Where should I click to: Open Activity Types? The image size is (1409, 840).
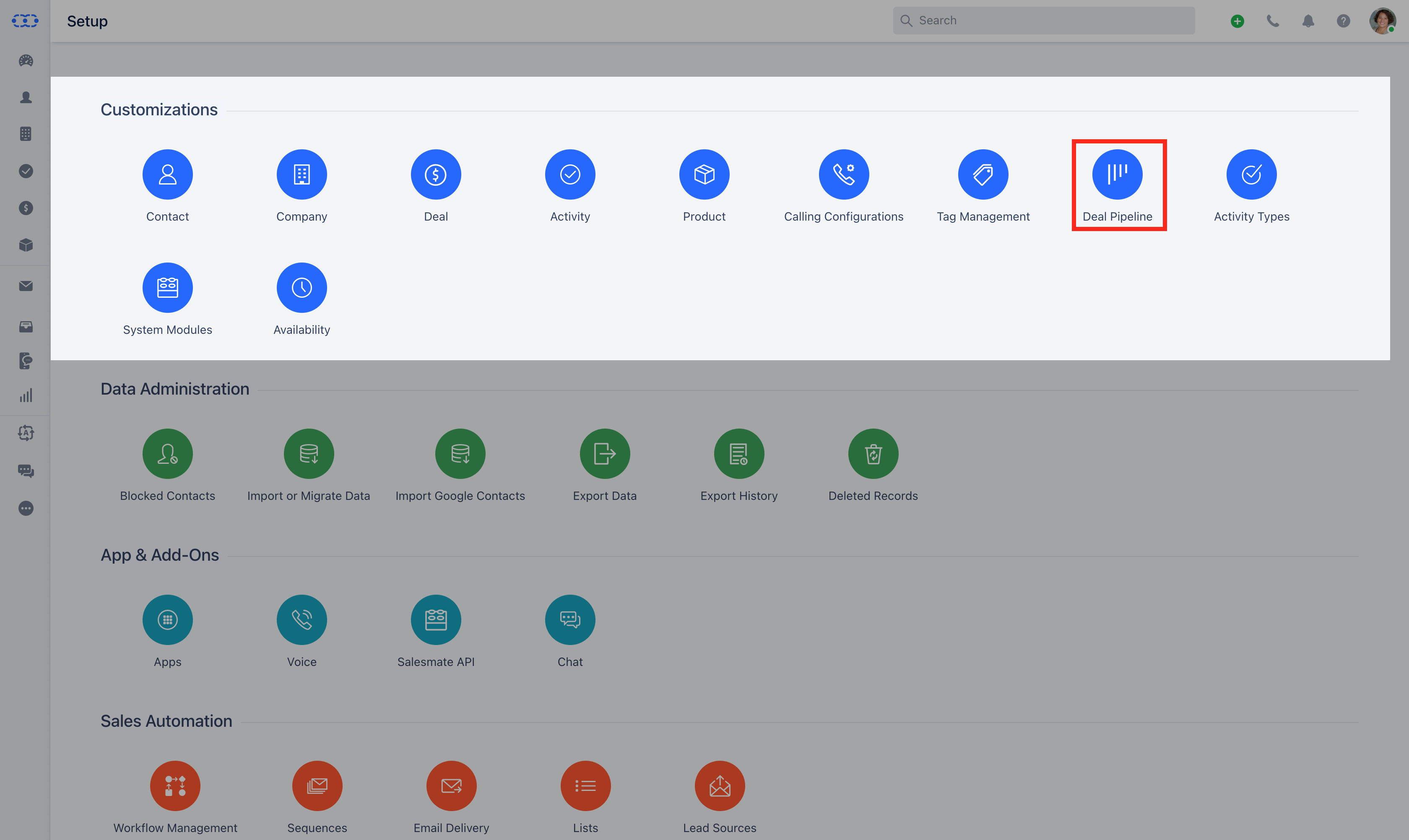point(1251,174)
